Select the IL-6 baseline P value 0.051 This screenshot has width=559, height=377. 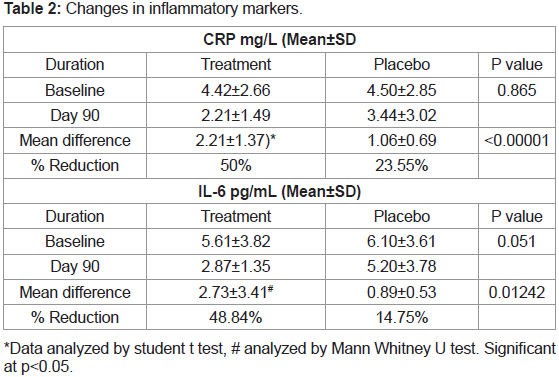[517, 241]
